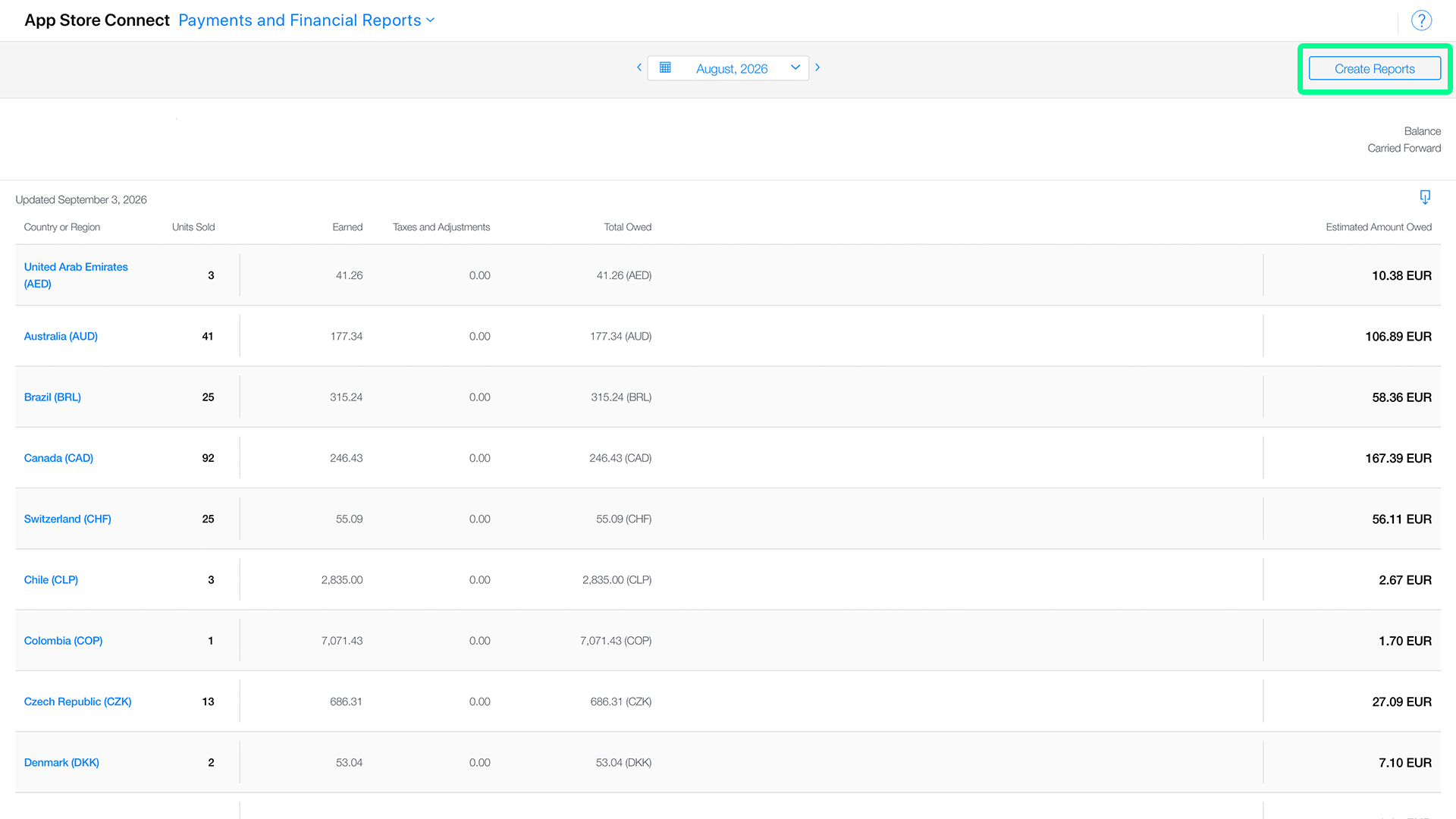This screenshot has height=819, width=1456.
Task: Download the report using the download icon
Action: pos(1425,197)
